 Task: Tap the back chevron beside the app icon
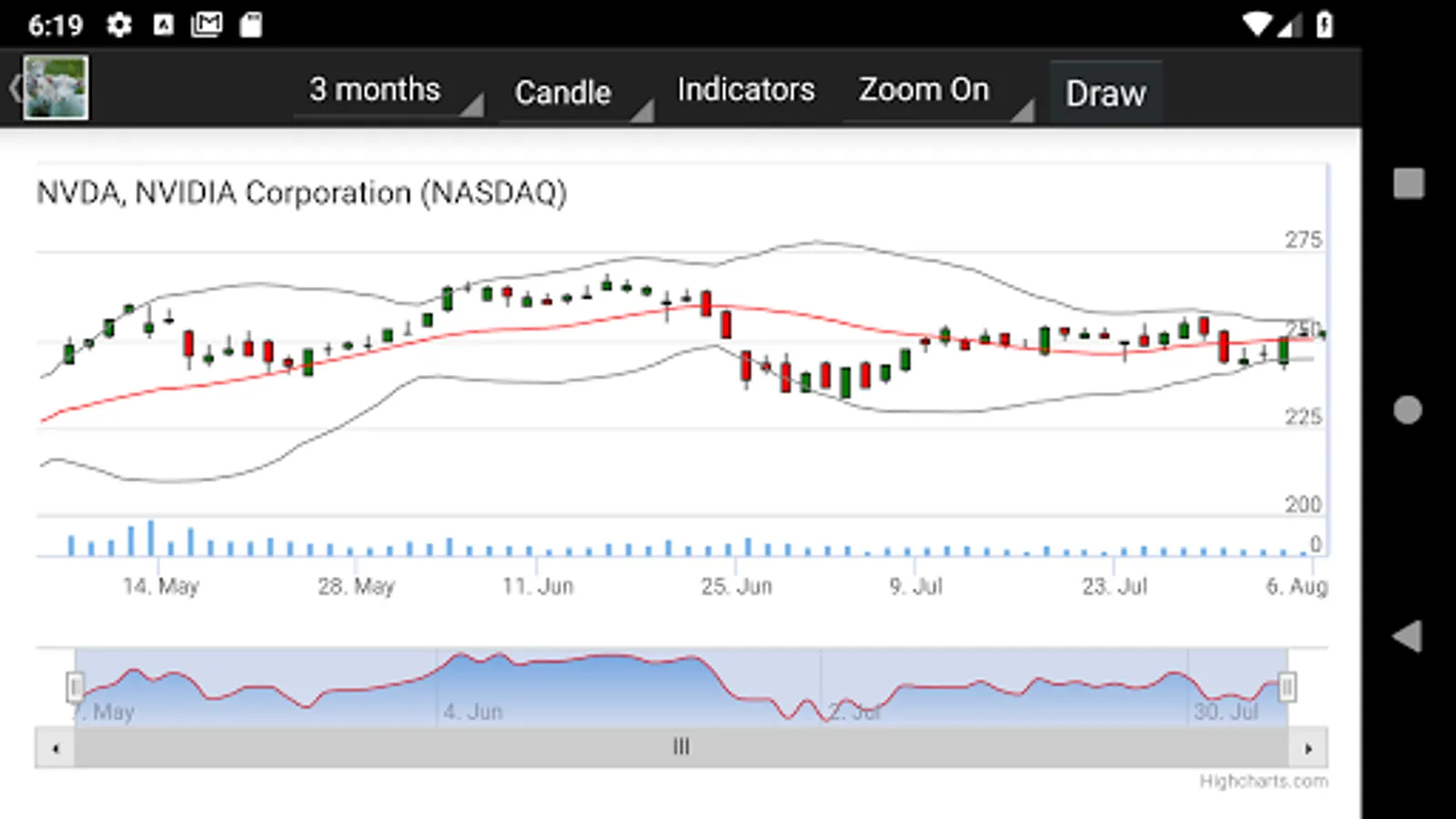[14, 88]
